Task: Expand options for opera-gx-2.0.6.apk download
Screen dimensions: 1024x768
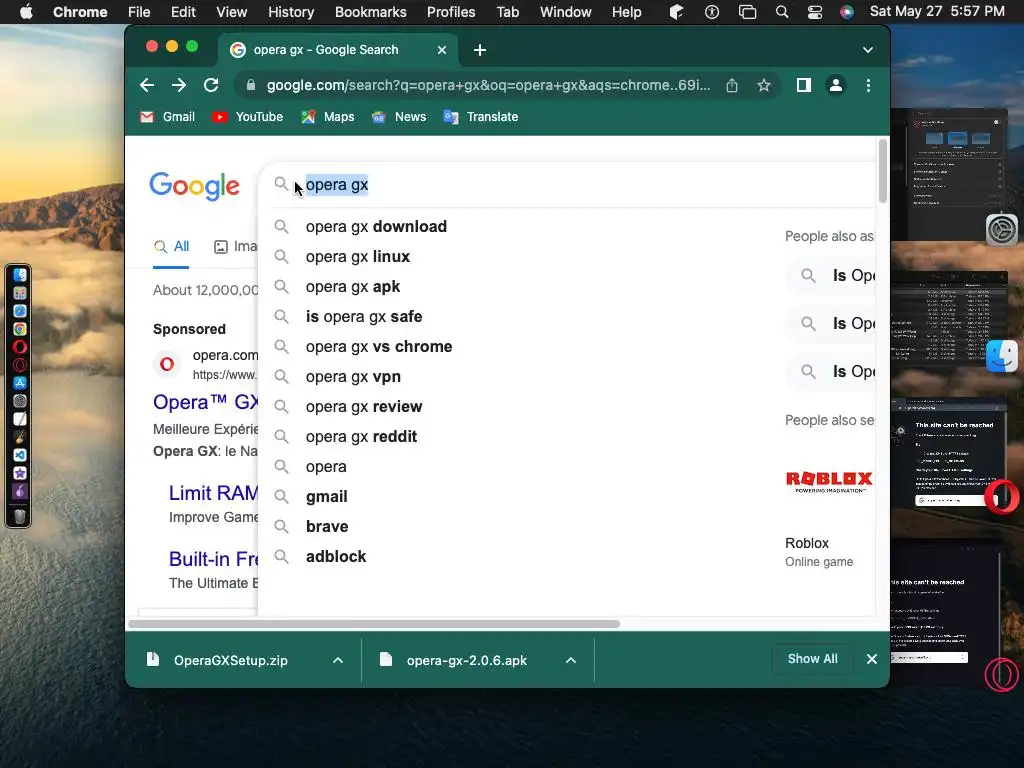Action: (x=571, y=660)
